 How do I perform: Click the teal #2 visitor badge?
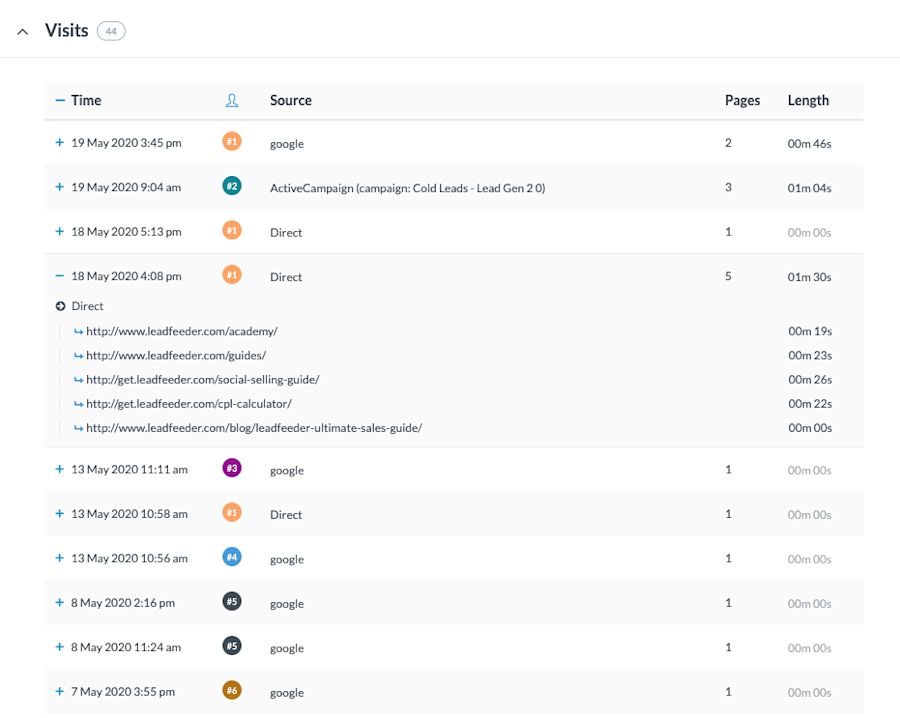click(231, 186)
